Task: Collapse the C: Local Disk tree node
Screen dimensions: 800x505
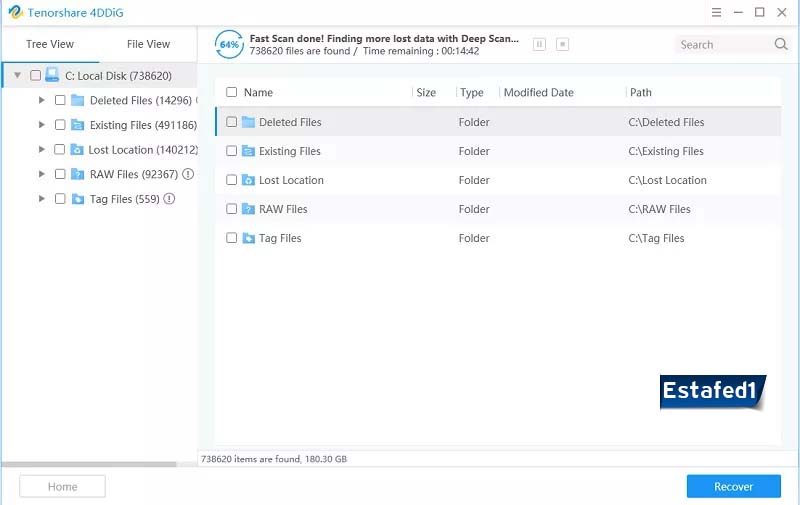Action: [17, 75]
